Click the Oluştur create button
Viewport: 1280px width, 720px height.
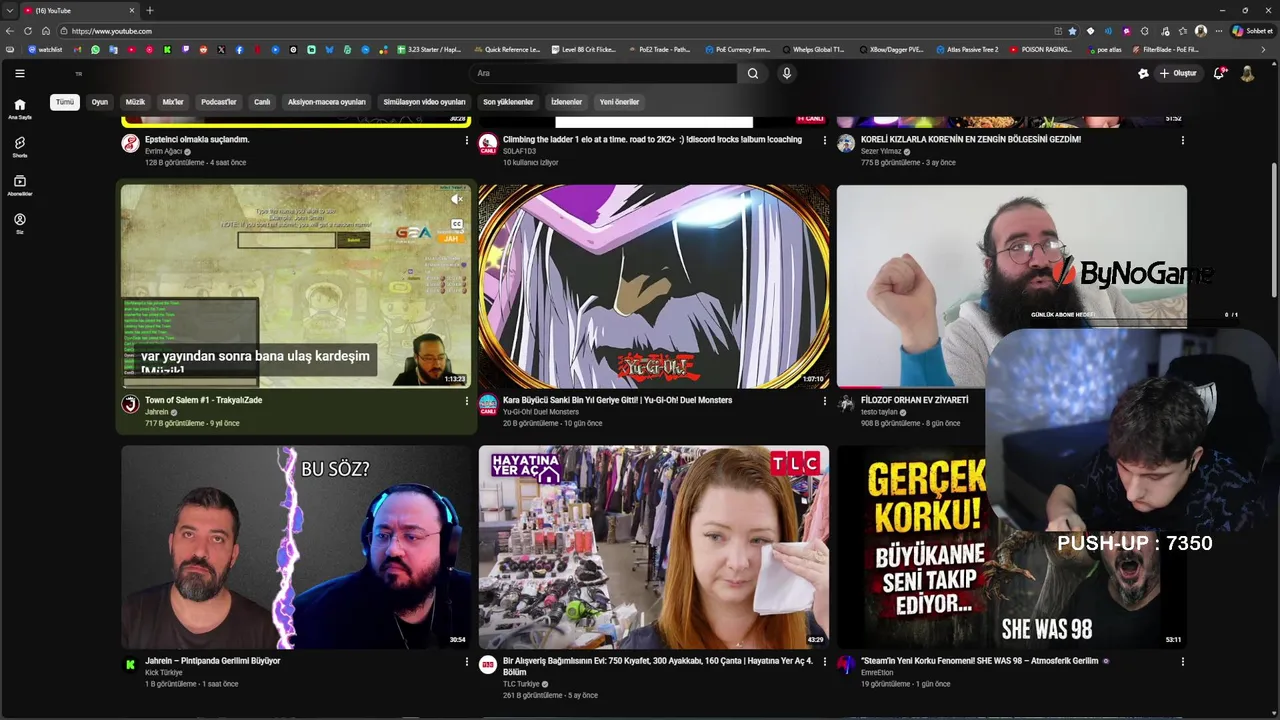pos(1178,73)
